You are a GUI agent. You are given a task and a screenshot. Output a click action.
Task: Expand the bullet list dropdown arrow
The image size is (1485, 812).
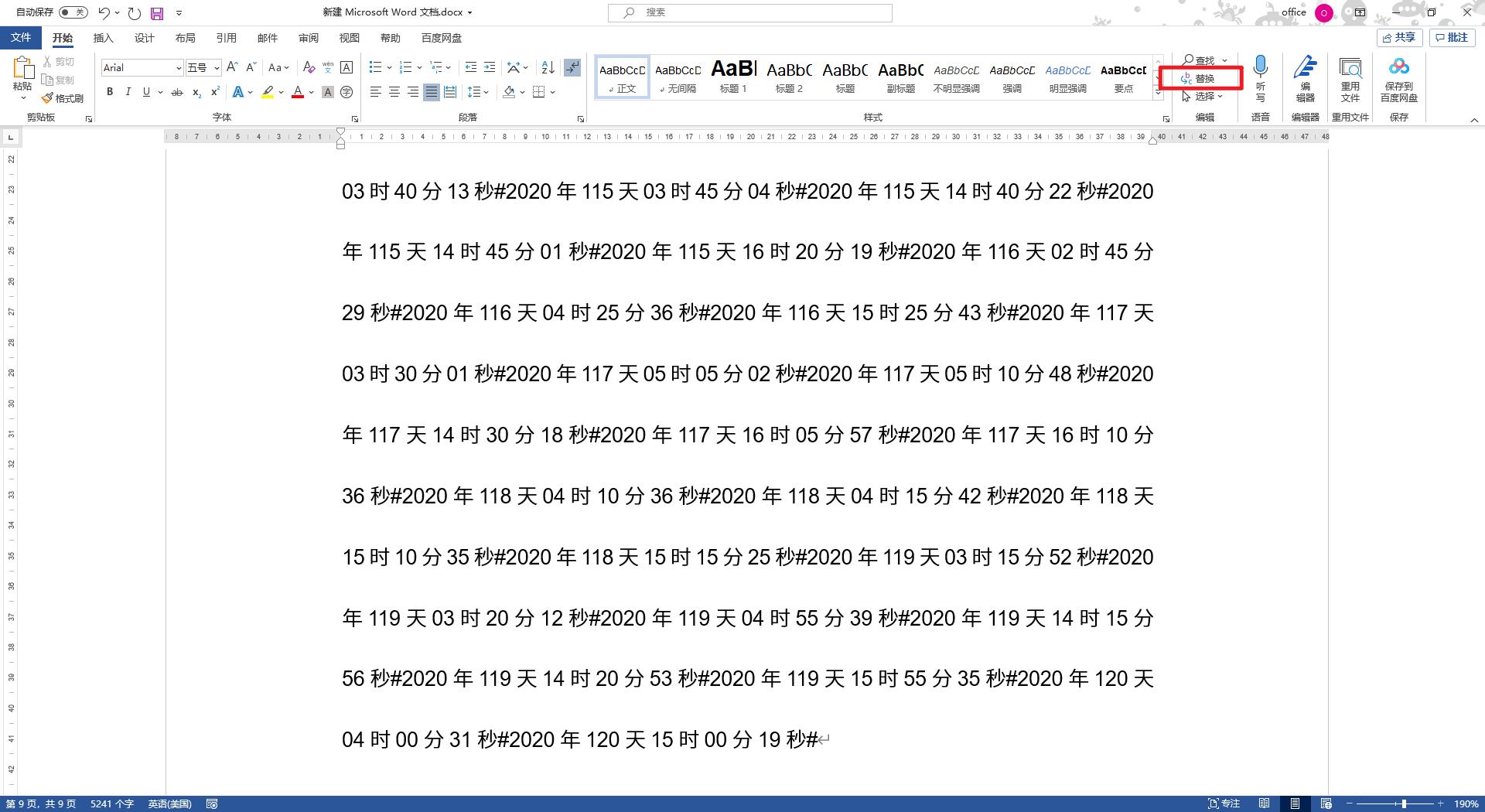pos(389,68)
